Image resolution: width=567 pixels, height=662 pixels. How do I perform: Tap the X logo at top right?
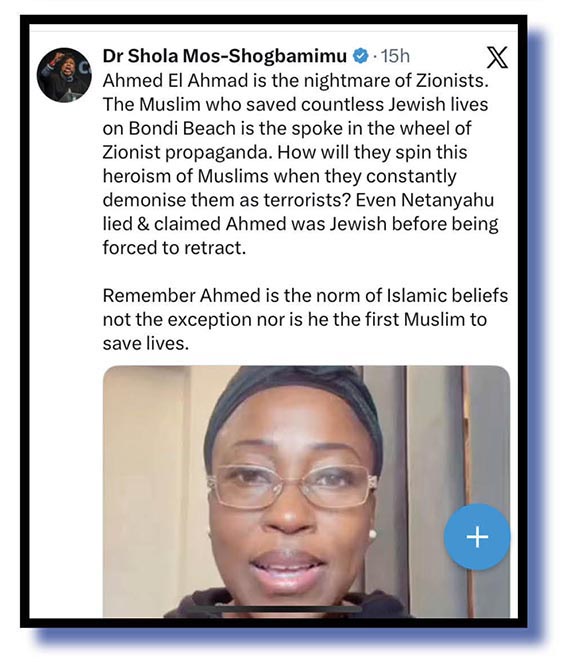pyautogui.click(x=497, y=57)
